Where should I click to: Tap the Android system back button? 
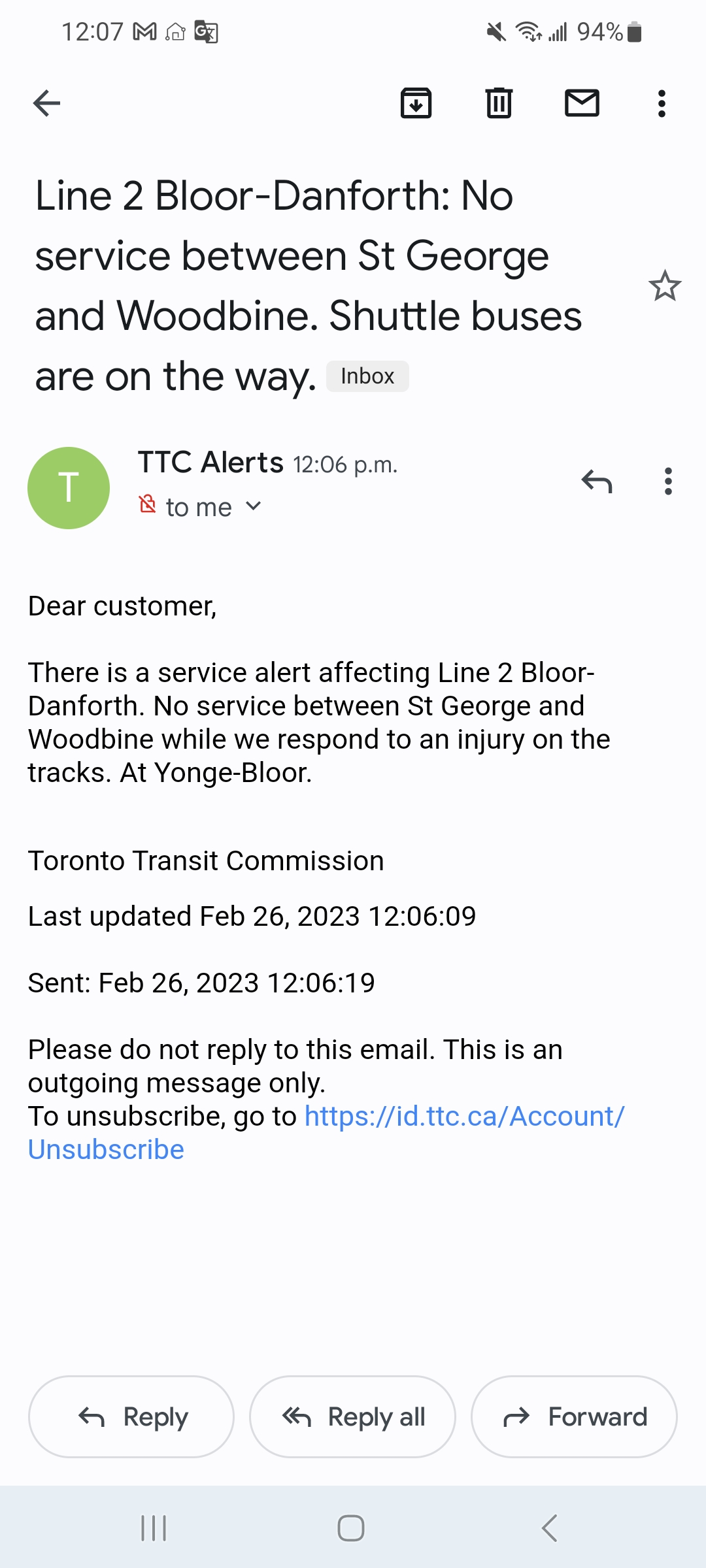pyautogui.click(x=550, y=1528)
